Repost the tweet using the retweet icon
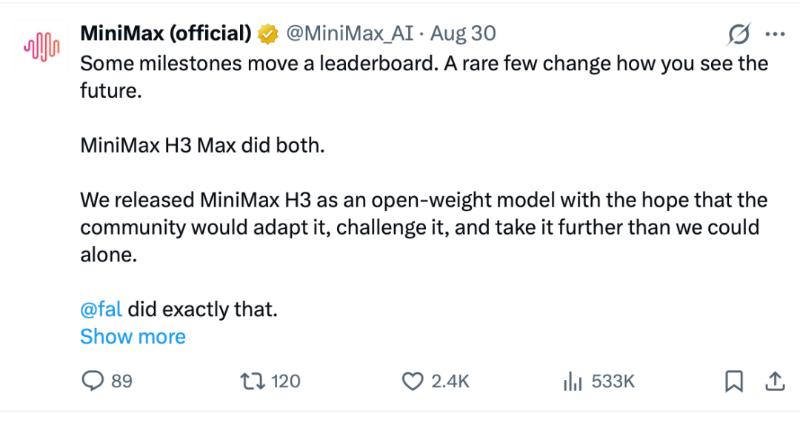This screenshot has height=425, width=800. pyautogui.click(x=253, y=381)
